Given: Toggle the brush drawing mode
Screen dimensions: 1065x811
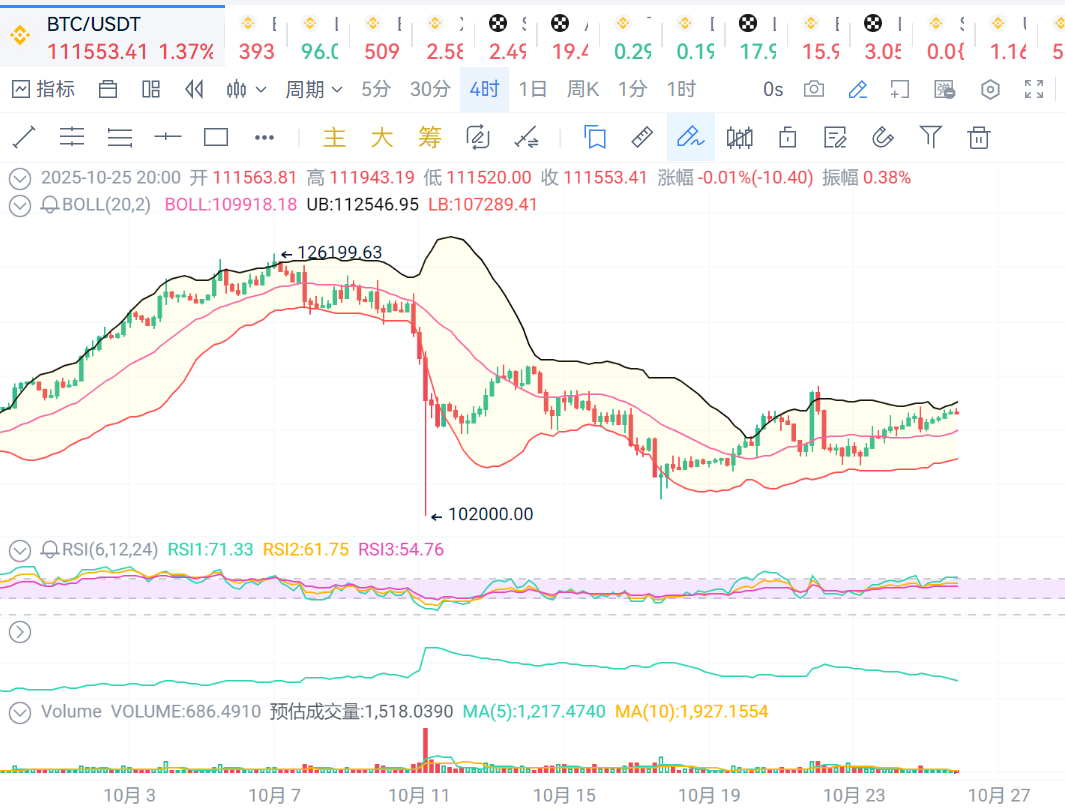Looking at the screenshot, I should pyautogui.click(x=691, y=137).
